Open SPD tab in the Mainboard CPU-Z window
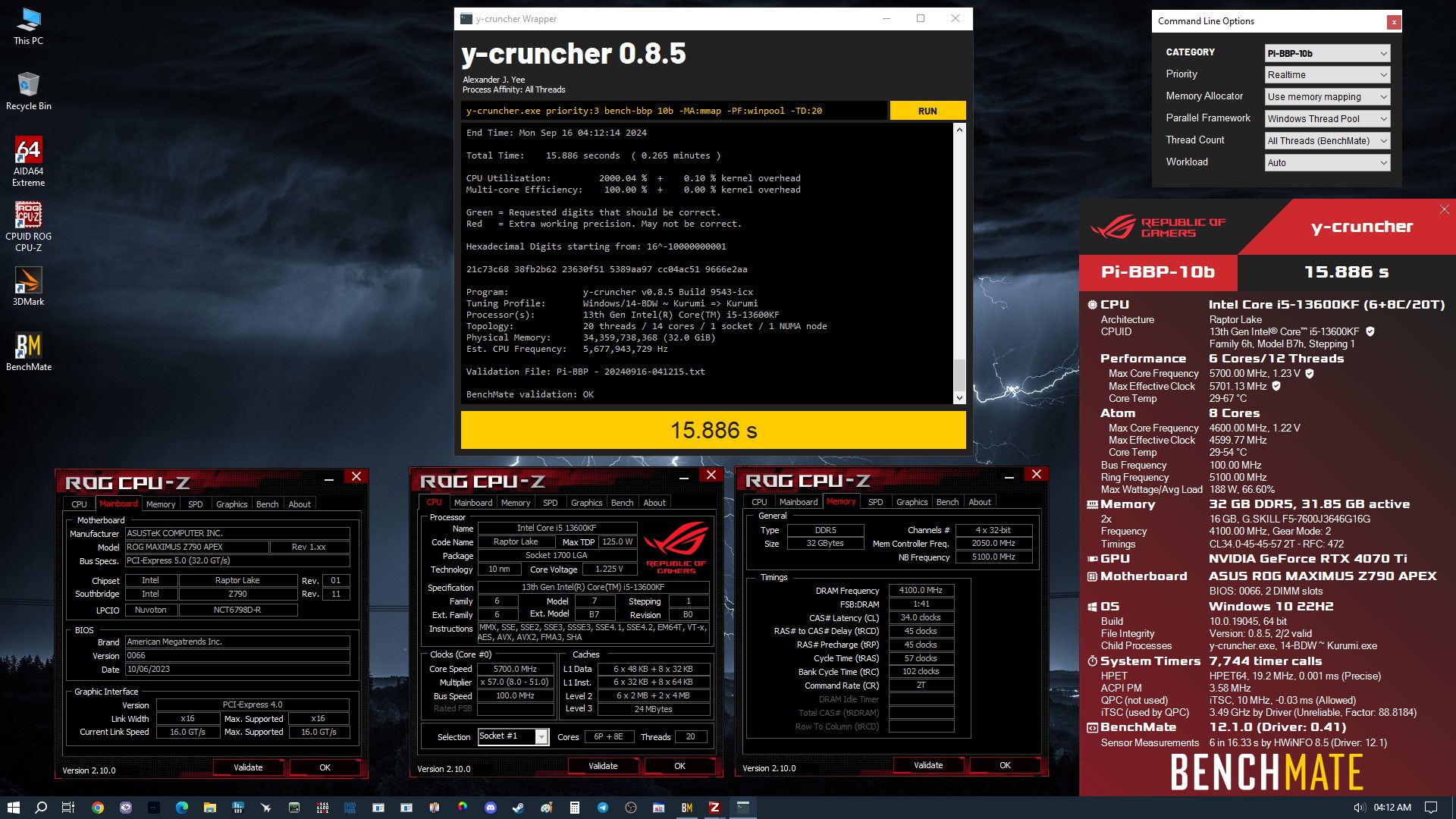Image resolution: width=1456 pixels, height=819 pixels. [196, 504]
